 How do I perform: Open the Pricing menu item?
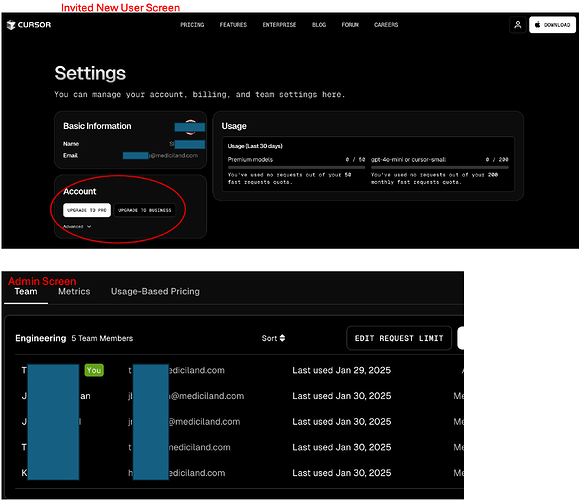tap(192, 25)
